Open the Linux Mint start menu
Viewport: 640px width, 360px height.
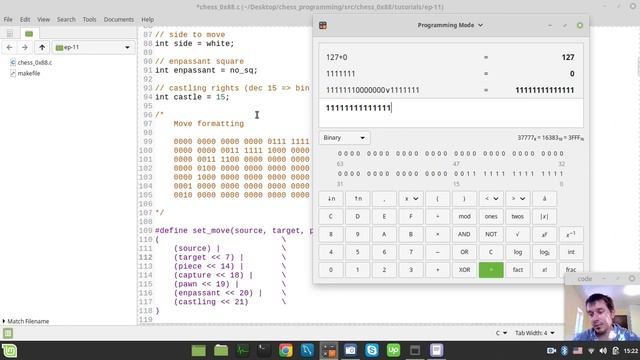(9, 351)
